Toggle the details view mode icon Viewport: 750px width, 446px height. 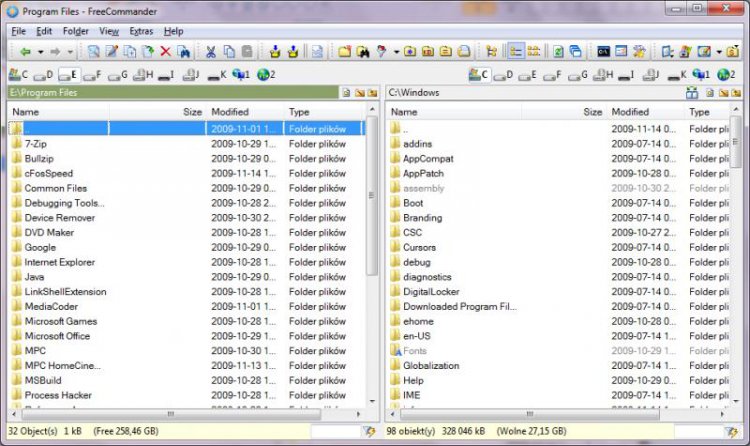pyautogui.click(x=516, y=51)
